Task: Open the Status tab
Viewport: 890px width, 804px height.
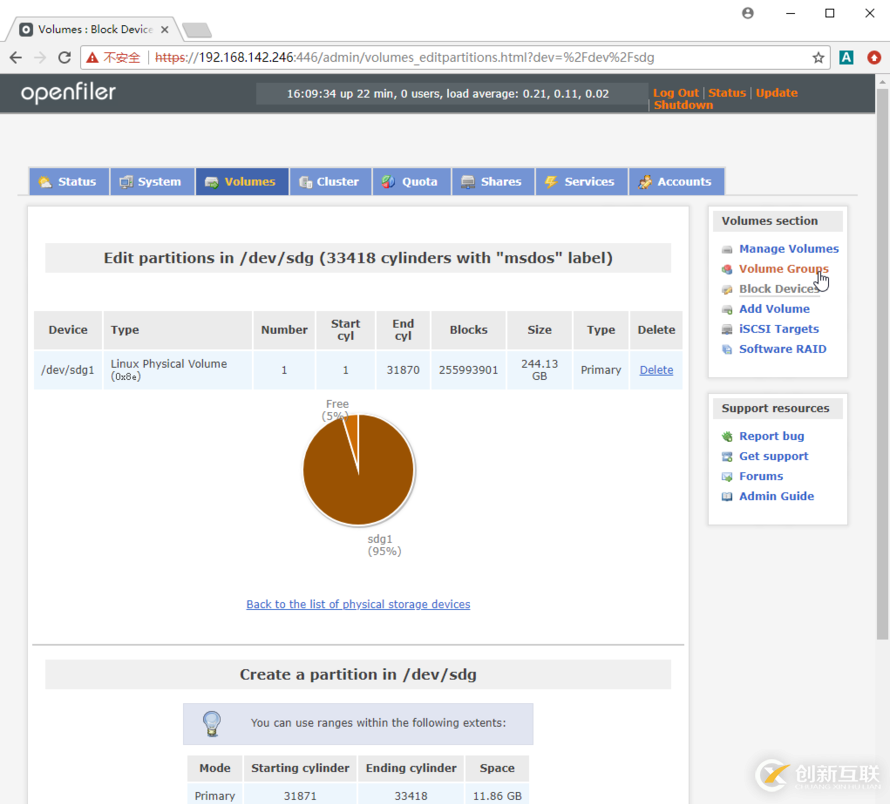Action: tap(68, 182)
